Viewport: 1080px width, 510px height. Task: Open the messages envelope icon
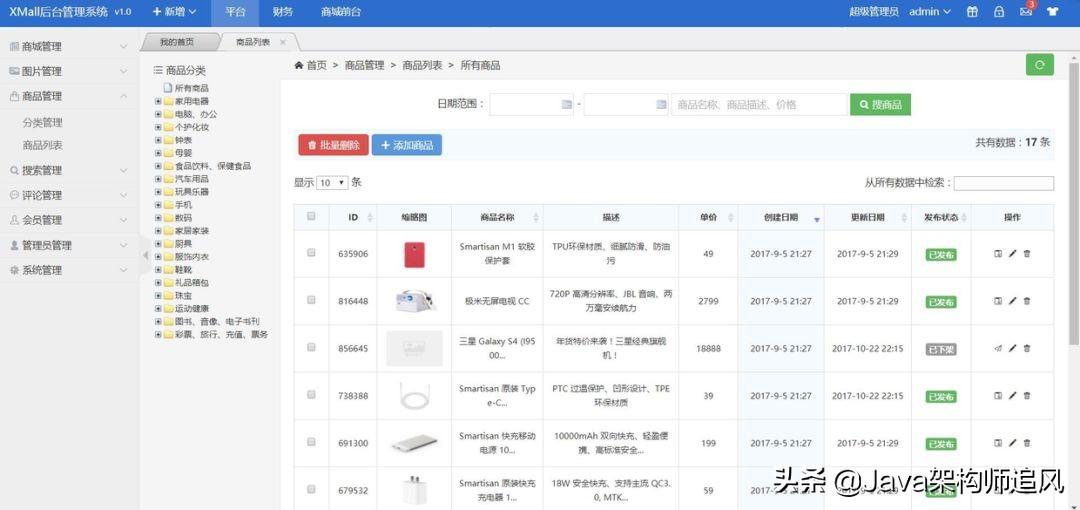1026,12
